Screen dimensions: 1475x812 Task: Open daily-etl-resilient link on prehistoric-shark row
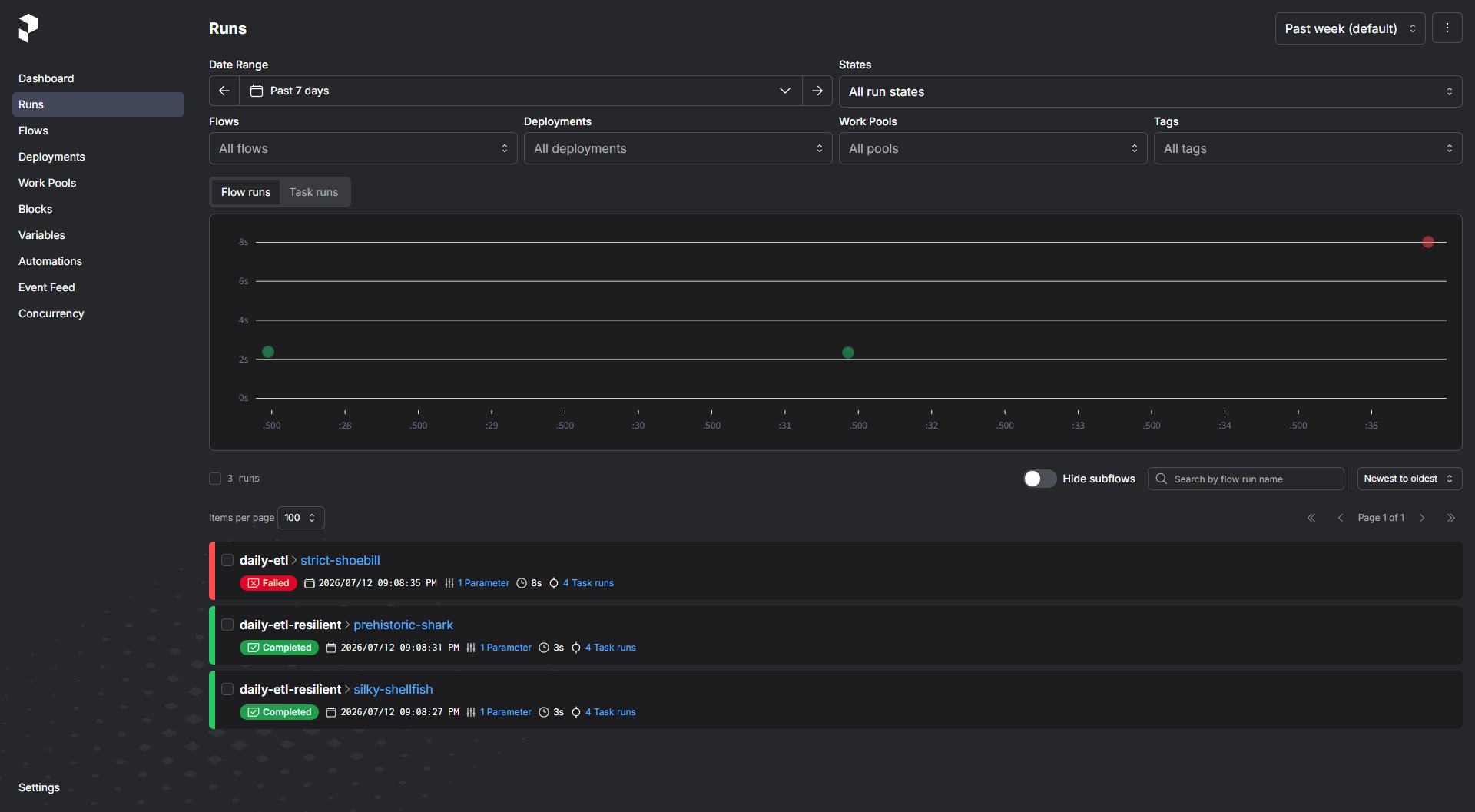coord(290,625)
